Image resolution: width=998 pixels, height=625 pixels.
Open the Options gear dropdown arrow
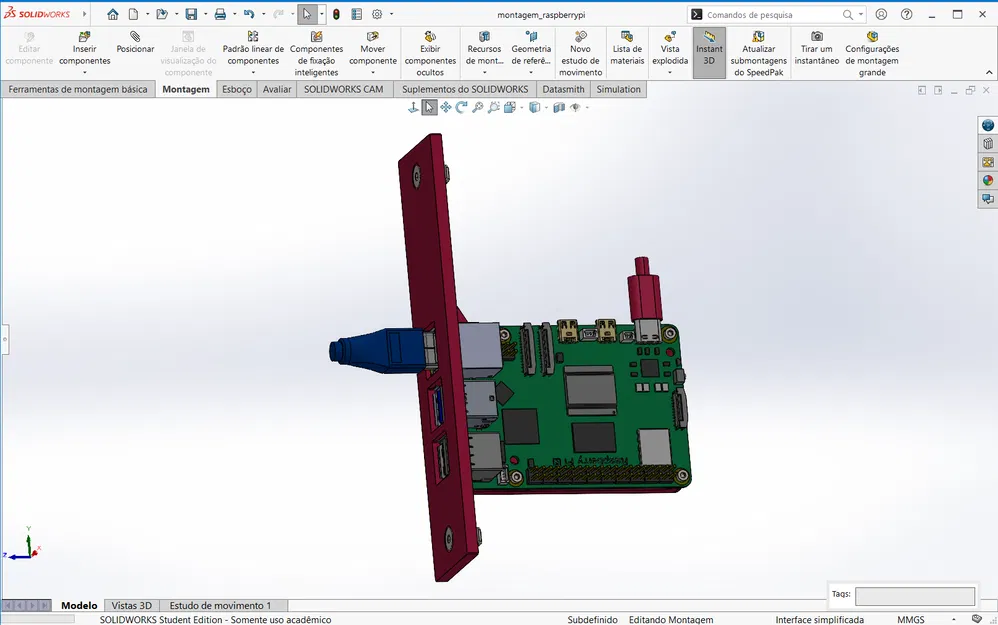tap(391, 14)
